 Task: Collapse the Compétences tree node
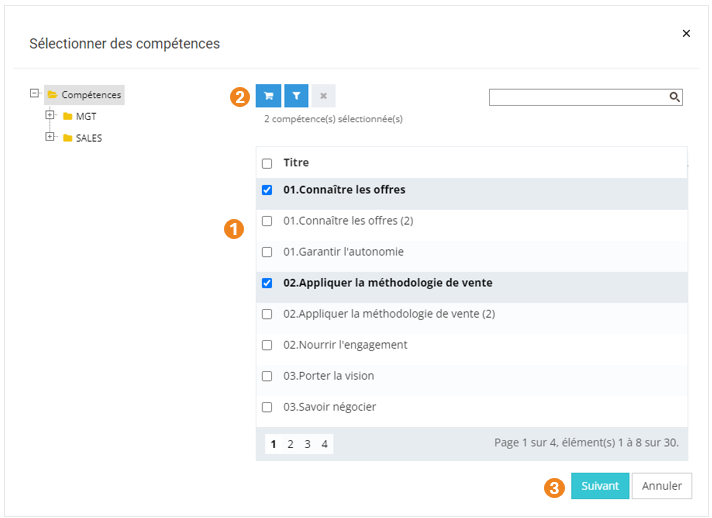tap(35, 94)
